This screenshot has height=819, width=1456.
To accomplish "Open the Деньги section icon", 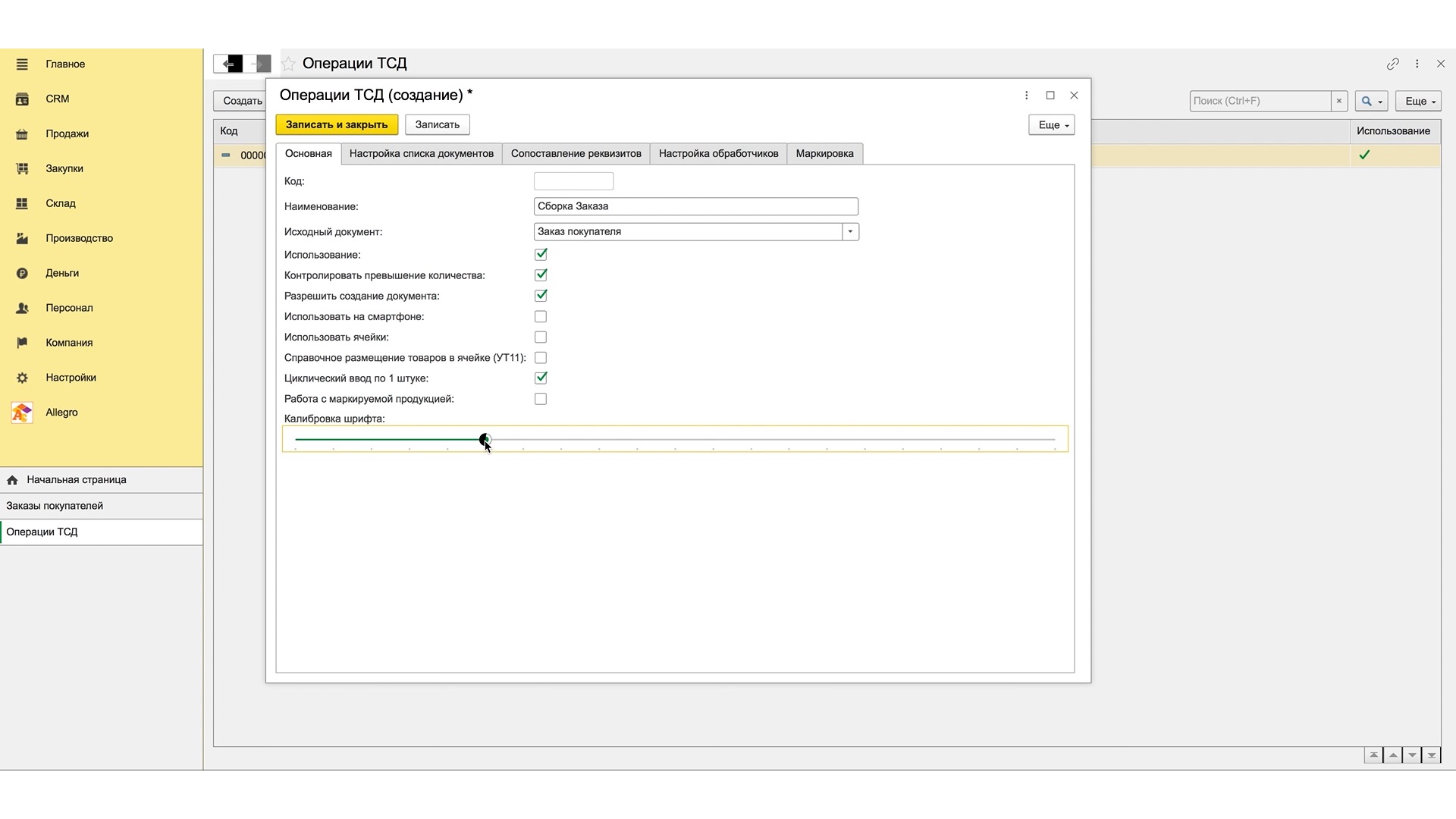I will click(22, 274).
